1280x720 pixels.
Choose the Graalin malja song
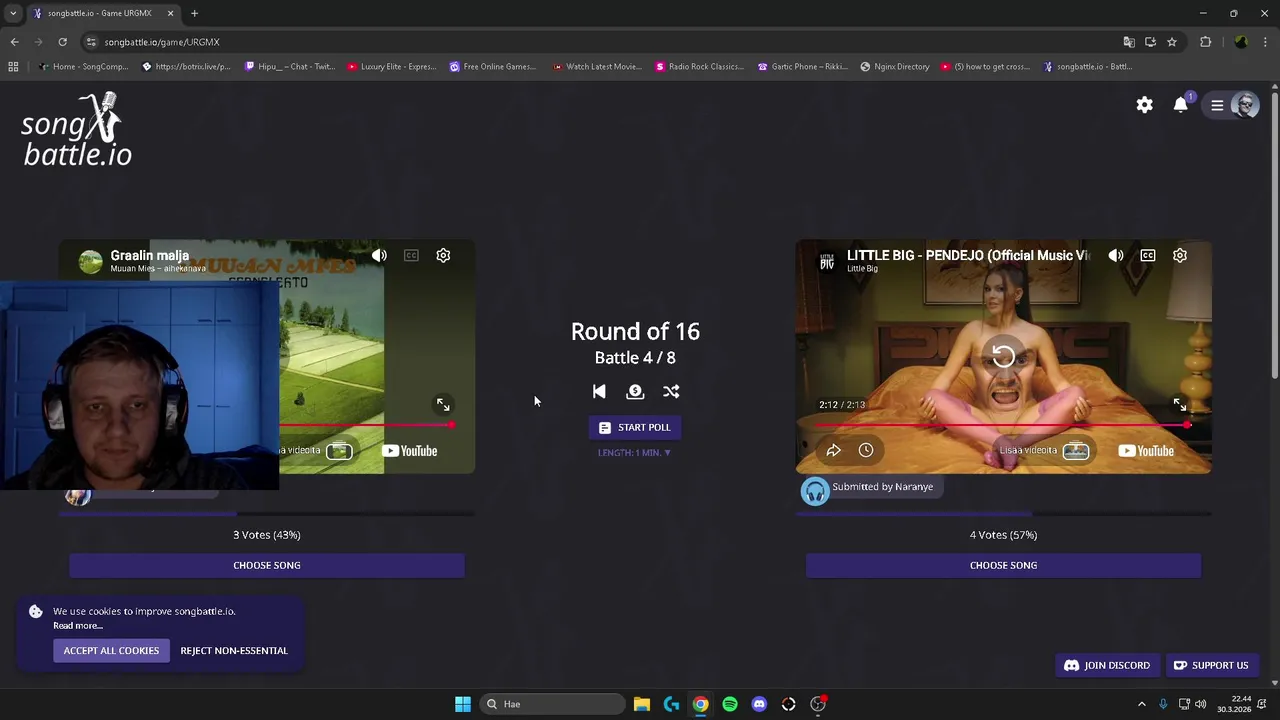tap(267, 565)
